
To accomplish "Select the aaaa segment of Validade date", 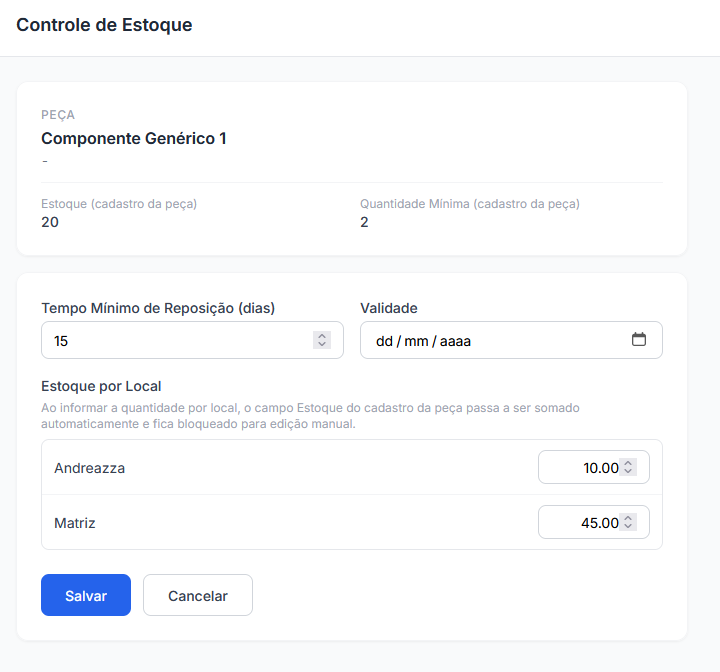I will pyautogui.click(x=455, y=341).
